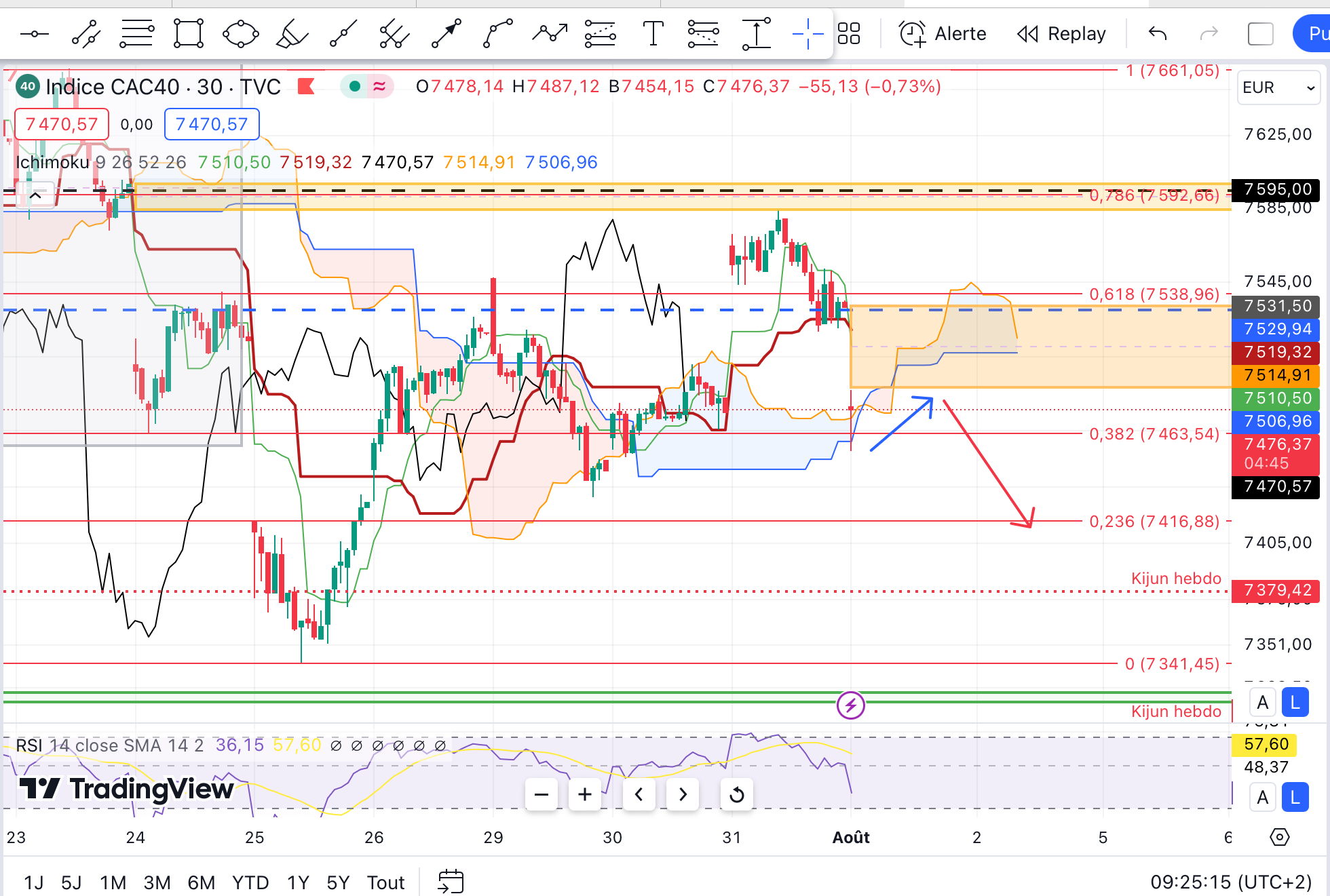Click the Alerte button
This screenshot has height=896, width=1330.
click(943, 33)
